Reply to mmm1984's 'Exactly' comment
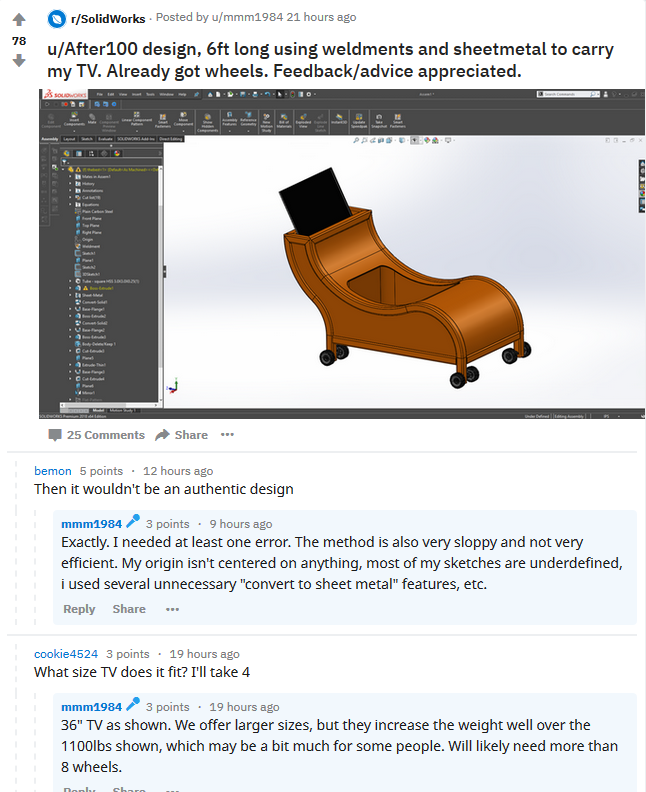 pyautogui.click(x=79, y=609)
